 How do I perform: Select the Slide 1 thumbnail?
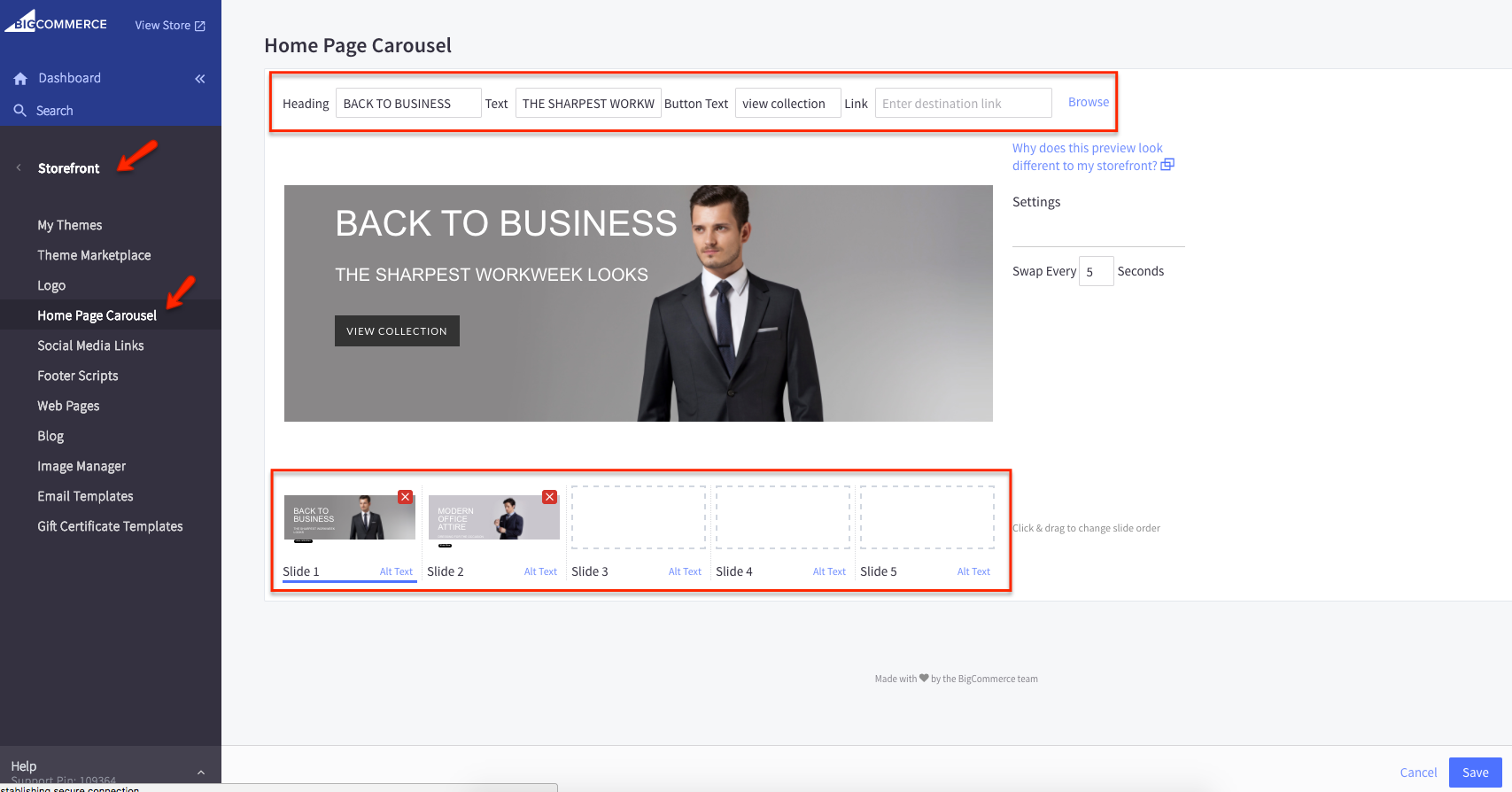[349, 517]
